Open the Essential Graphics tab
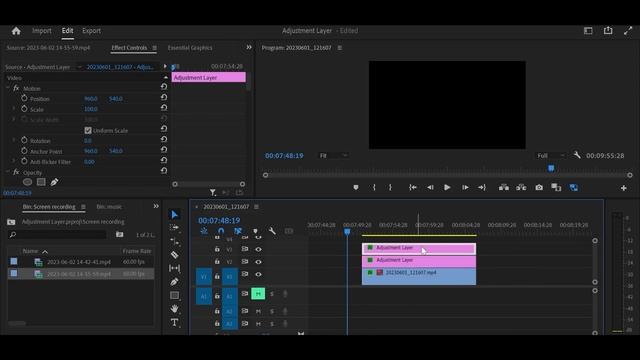Screen dimensions: 640x360 [190, 48]
